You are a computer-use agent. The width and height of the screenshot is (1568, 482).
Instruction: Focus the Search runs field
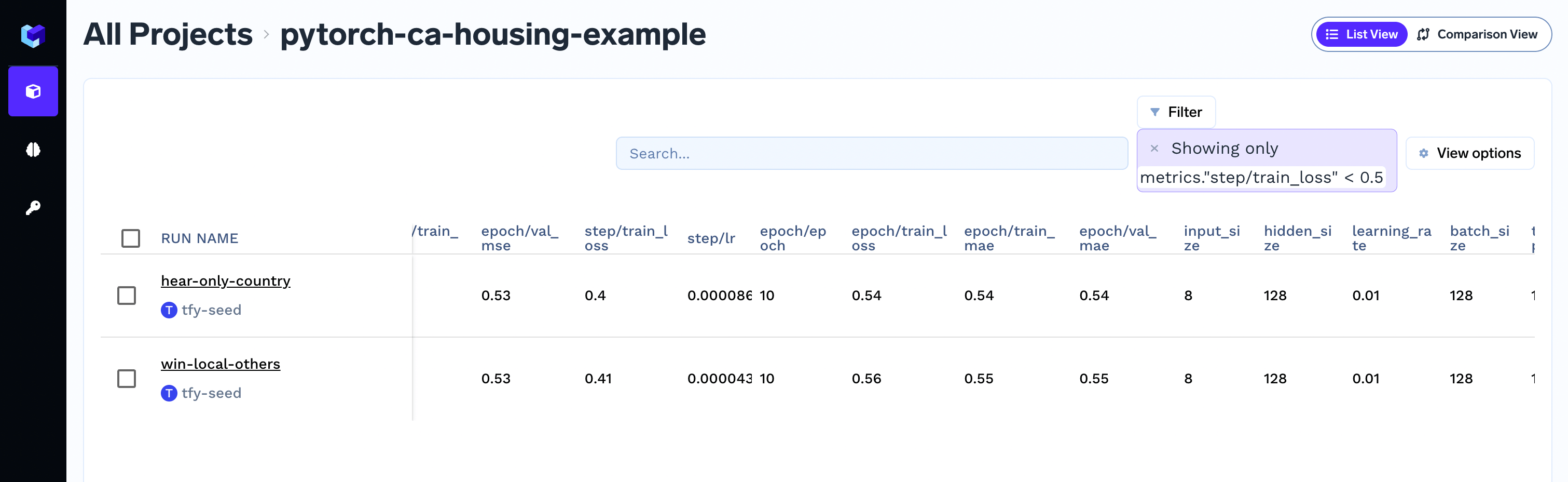[x=872, y=154]
